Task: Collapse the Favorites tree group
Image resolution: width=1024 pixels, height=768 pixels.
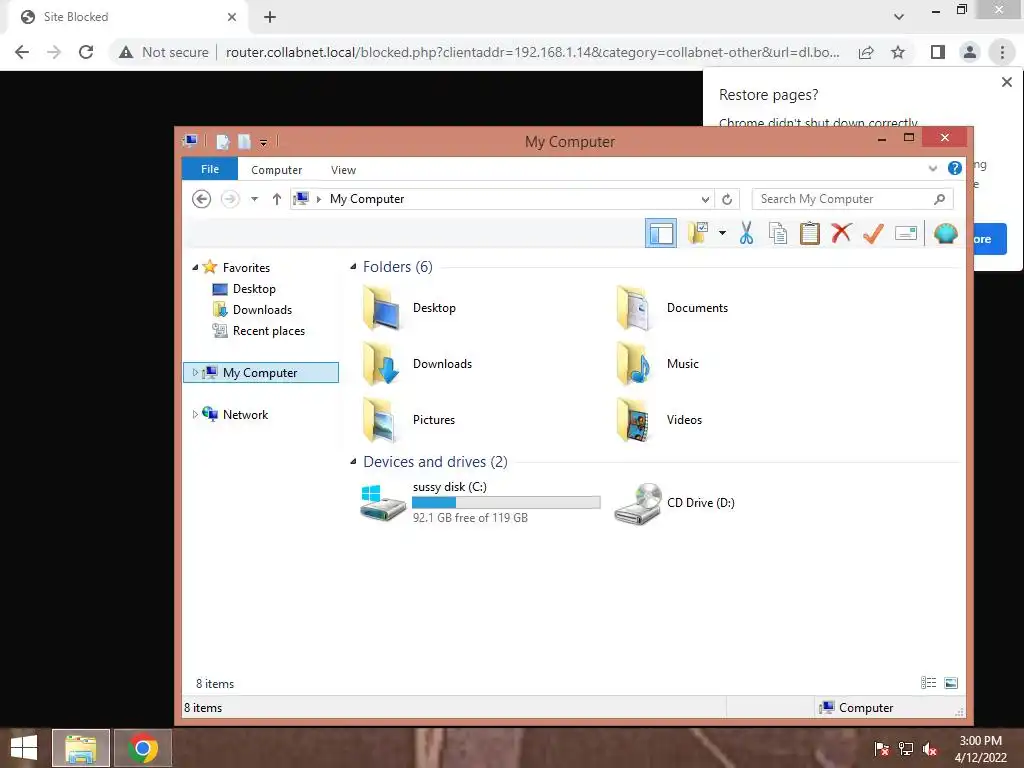Action: [195, 267]
